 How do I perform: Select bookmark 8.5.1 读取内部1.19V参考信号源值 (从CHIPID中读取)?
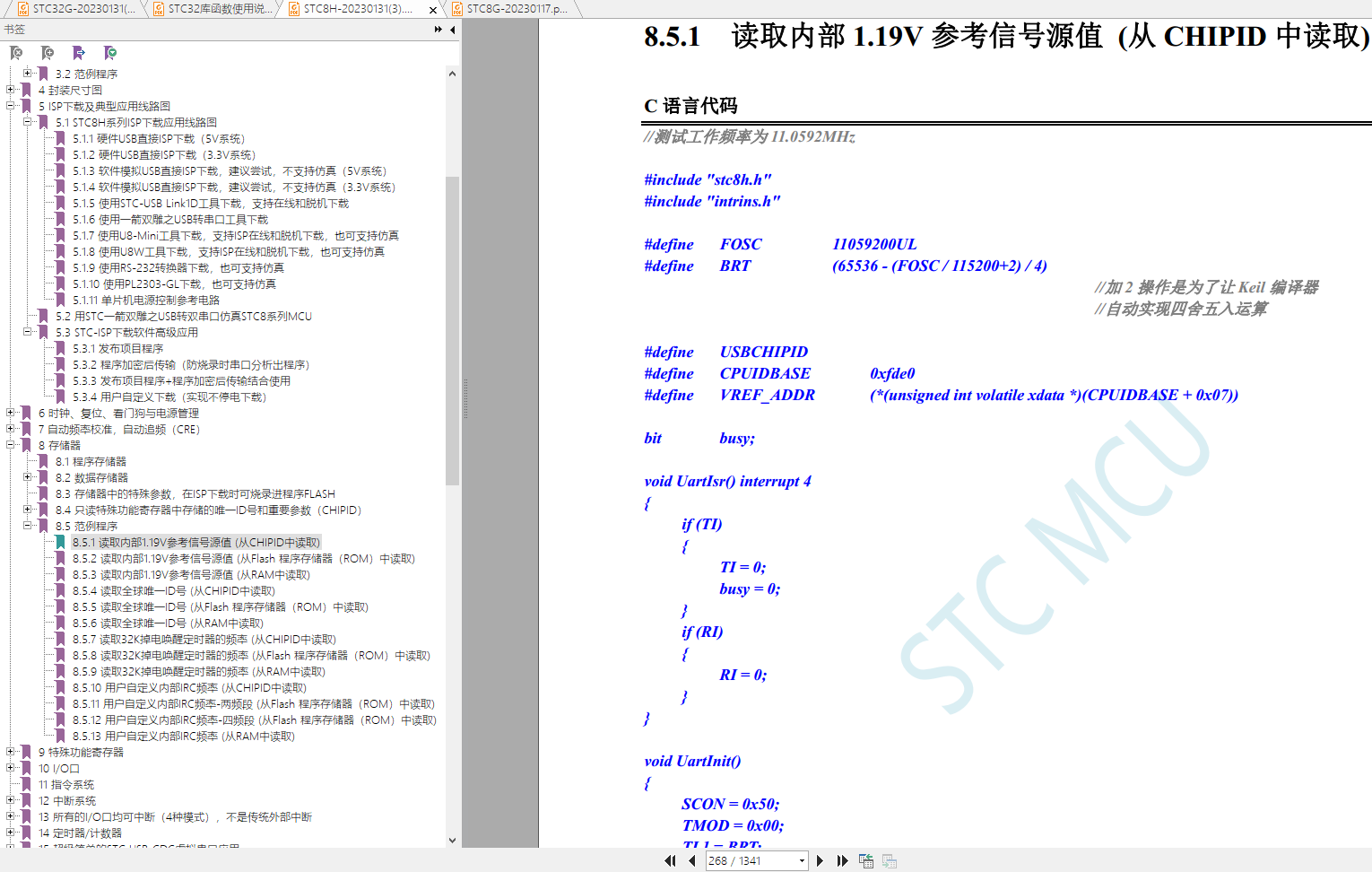pos(196,543)
